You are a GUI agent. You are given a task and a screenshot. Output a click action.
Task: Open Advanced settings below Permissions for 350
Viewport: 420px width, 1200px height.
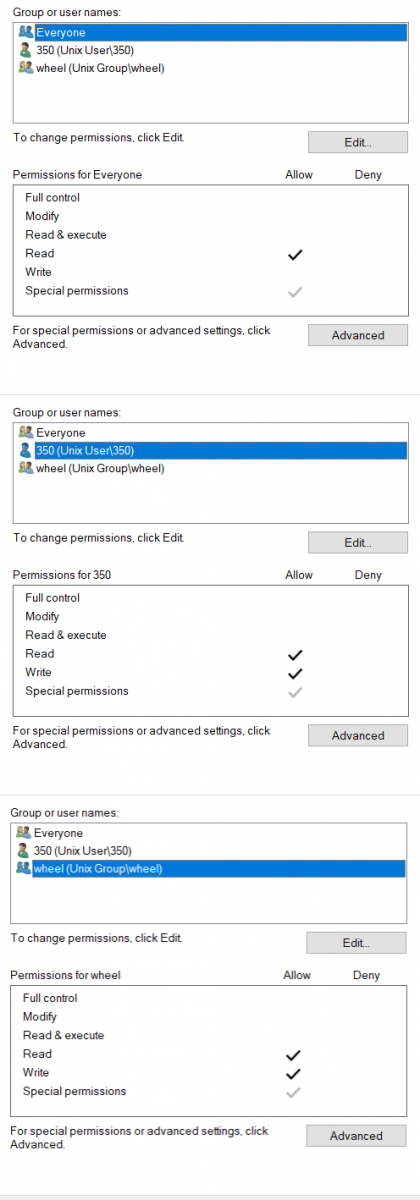(x=357, y=735)
